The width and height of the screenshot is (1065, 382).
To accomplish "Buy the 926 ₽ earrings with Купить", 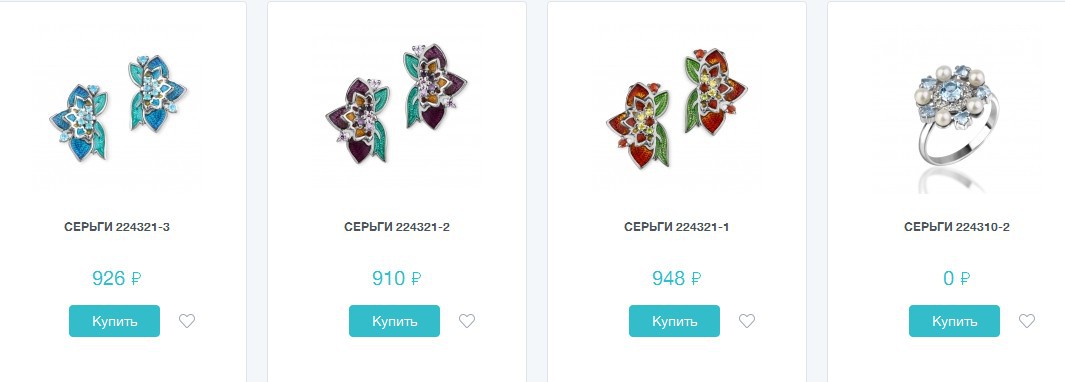I will (x=114, y=321).
